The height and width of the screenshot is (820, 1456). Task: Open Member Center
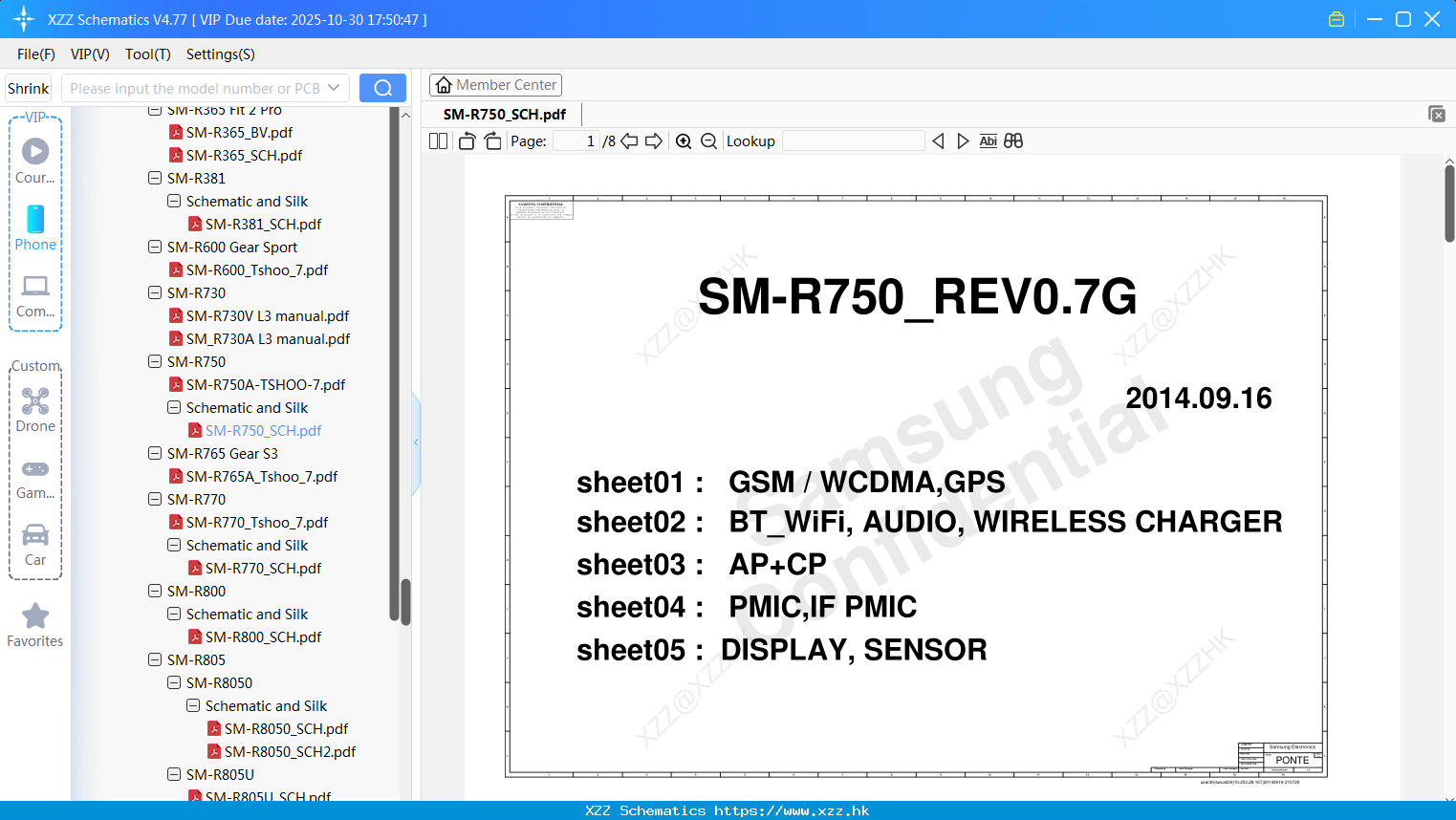click(495, 85)
